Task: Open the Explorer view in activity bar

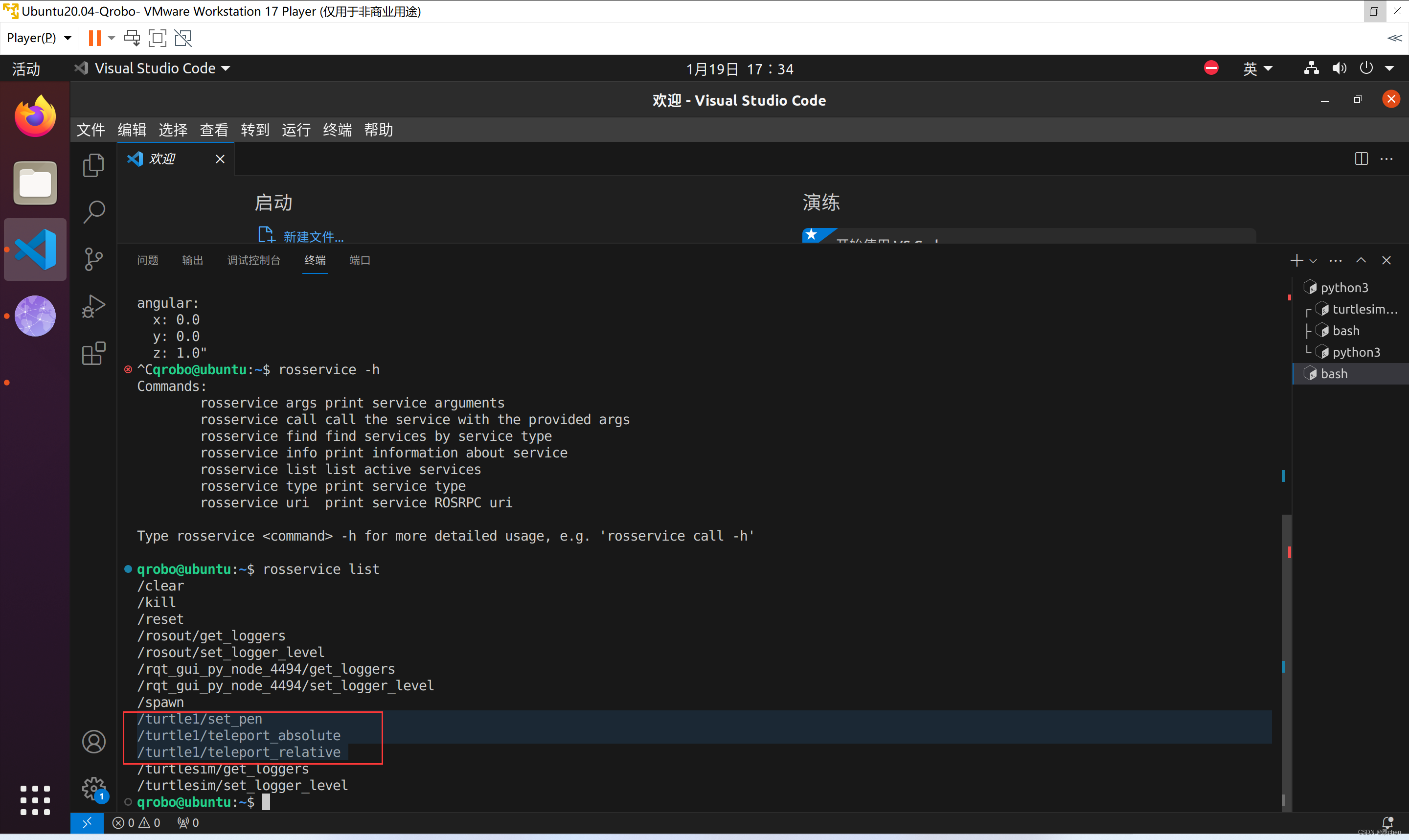Action: coord(94,165)
